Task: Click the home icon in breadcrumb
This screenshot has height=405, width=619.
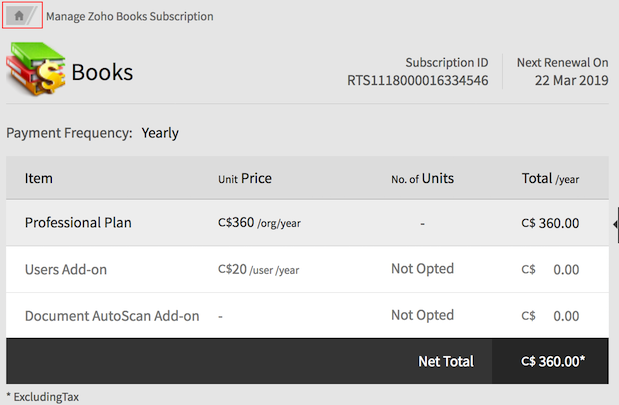Action: click(x=19, y=16)
